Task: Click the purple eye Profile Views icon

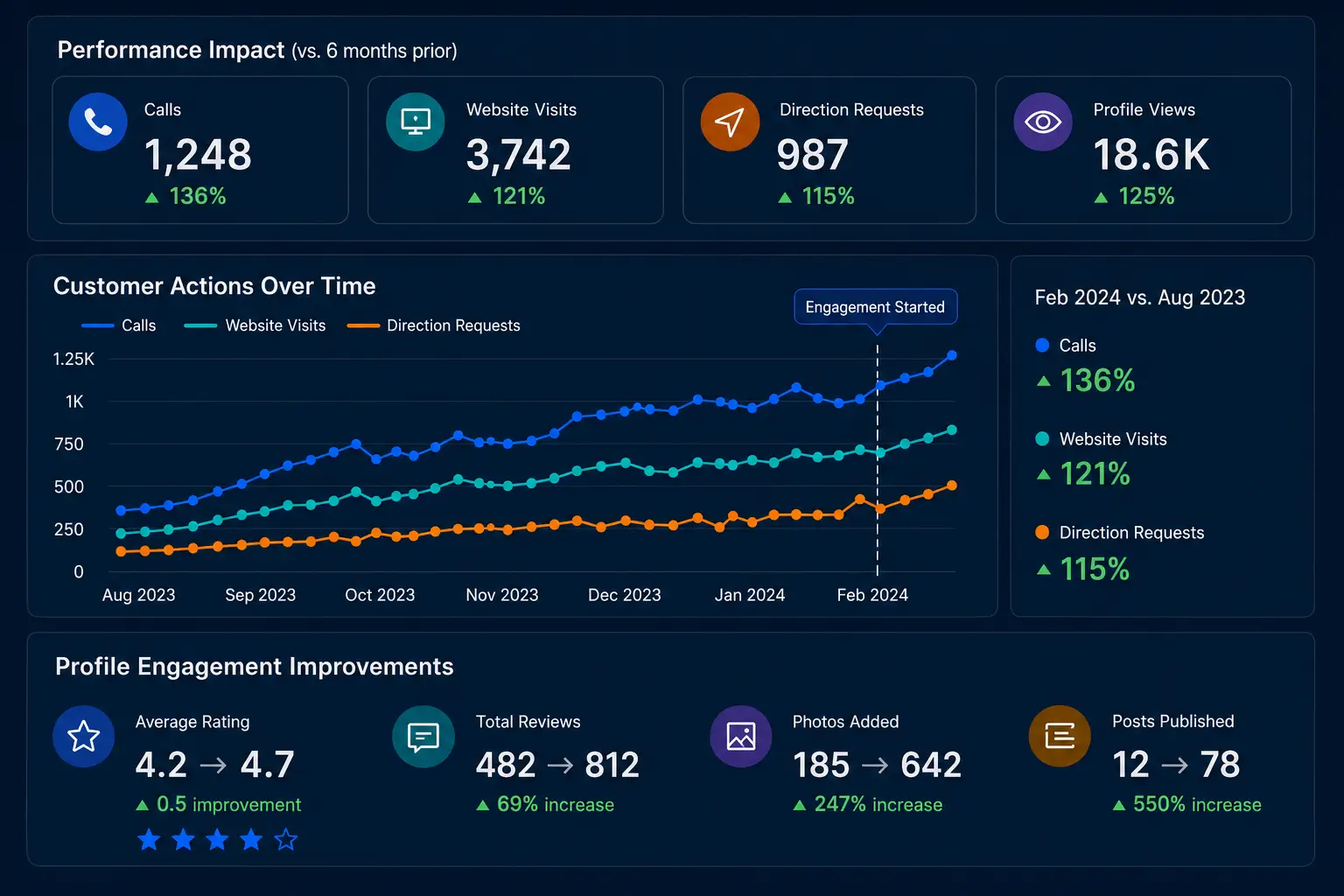Action: [1043, 122]
